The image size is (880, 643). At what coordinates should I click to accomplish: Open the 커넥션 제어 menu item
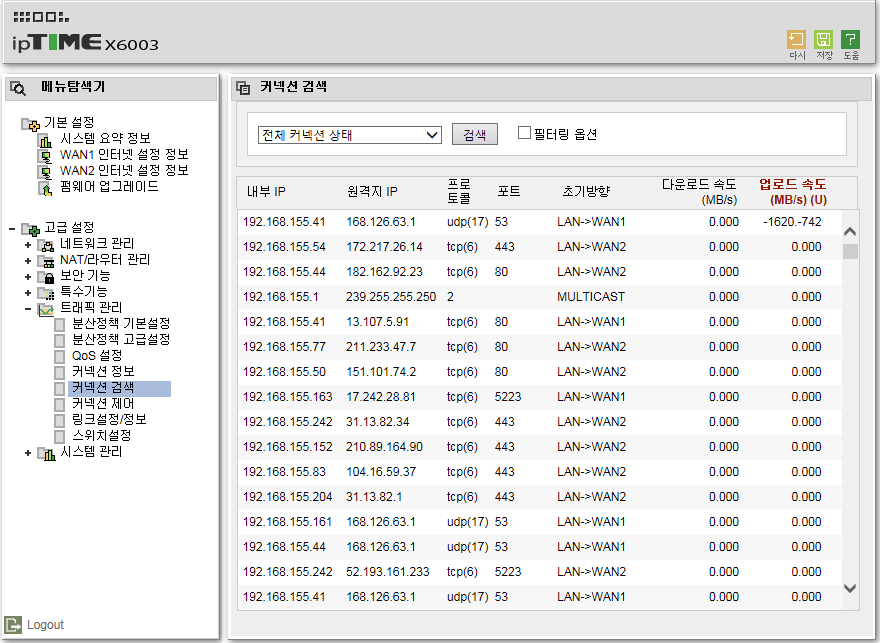103,403
